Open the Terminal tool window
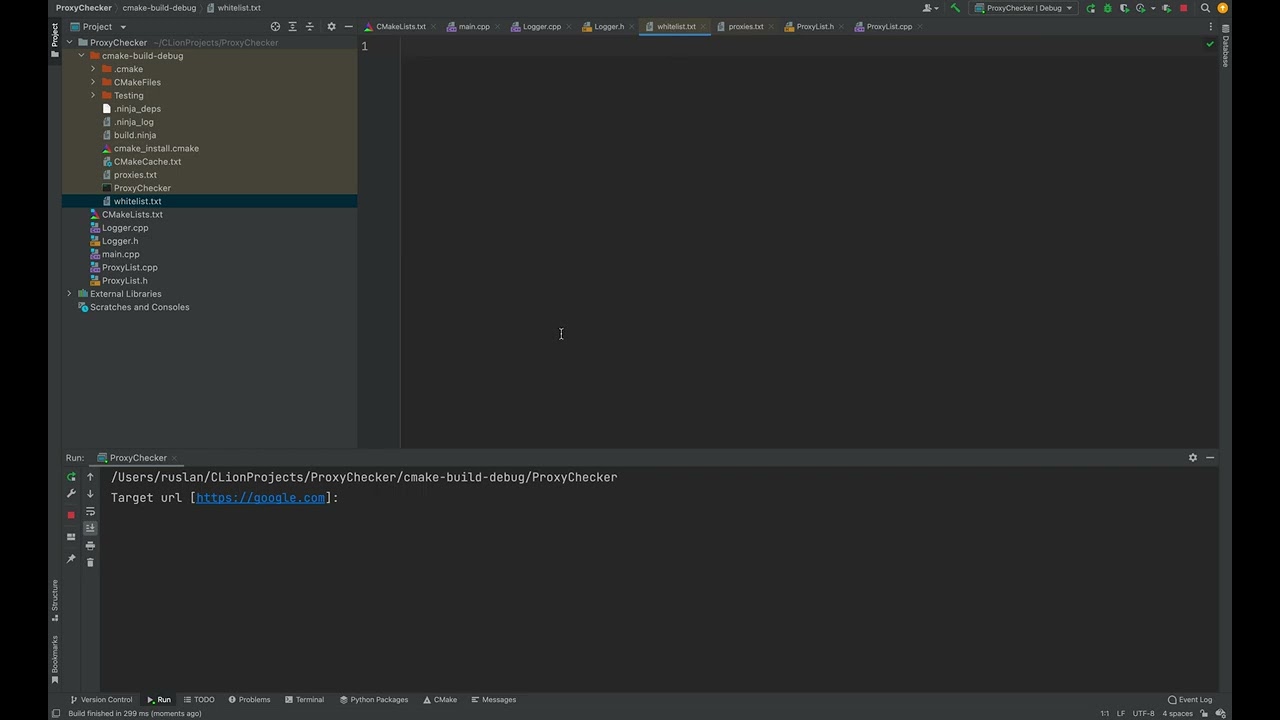 [304, 700]
